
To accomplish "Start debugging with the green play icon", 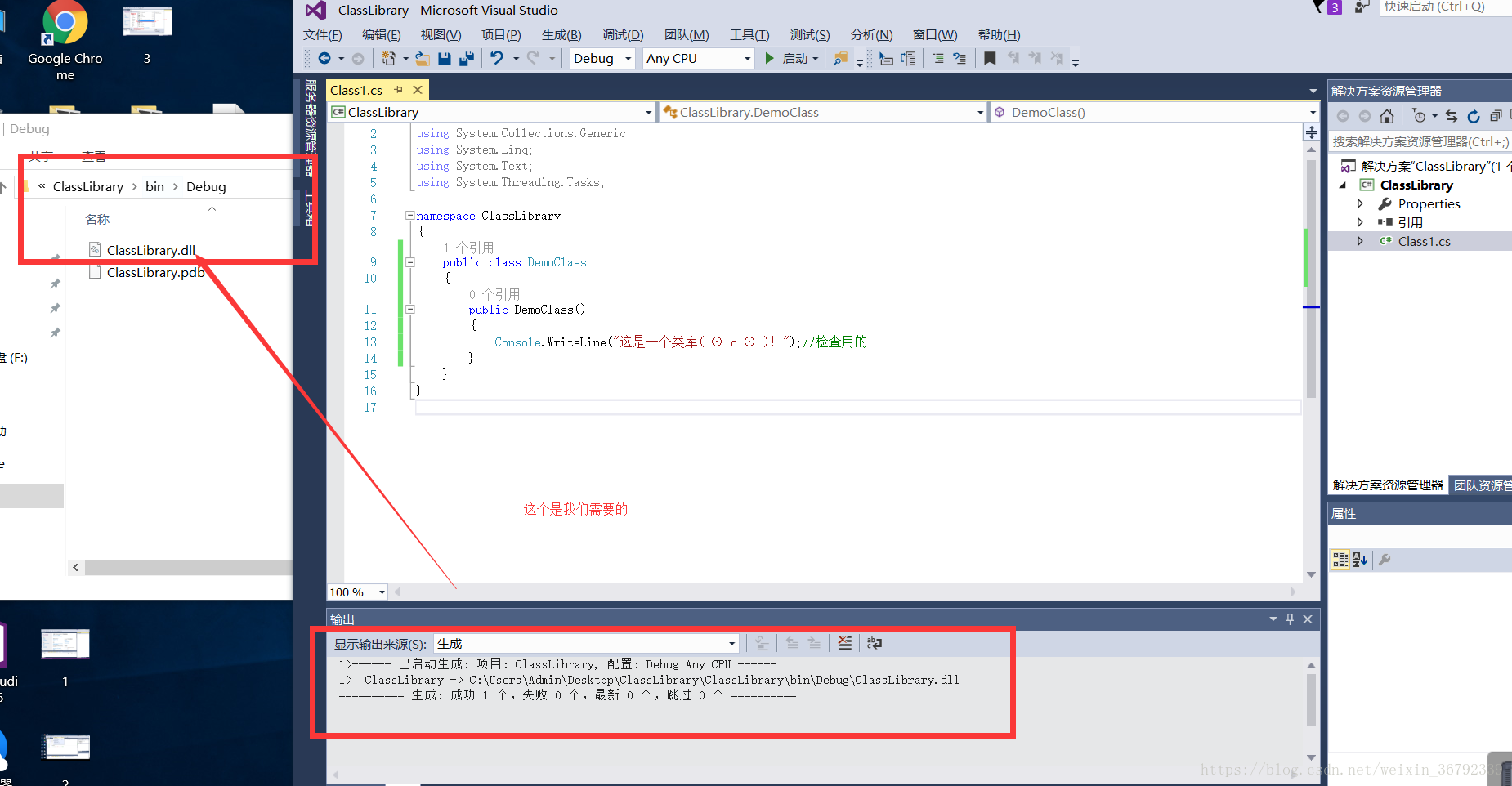I will [769, 58].
